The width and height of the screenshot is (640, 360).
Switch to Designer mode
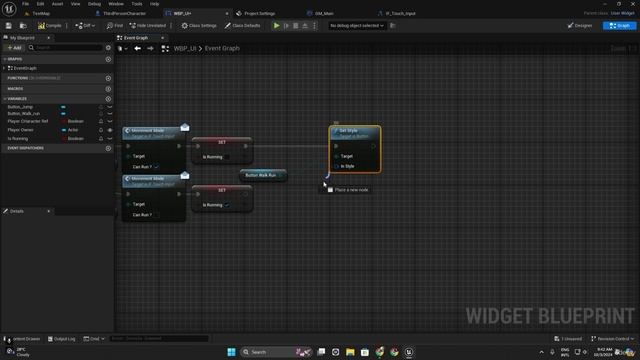click(x=580, y=25)
